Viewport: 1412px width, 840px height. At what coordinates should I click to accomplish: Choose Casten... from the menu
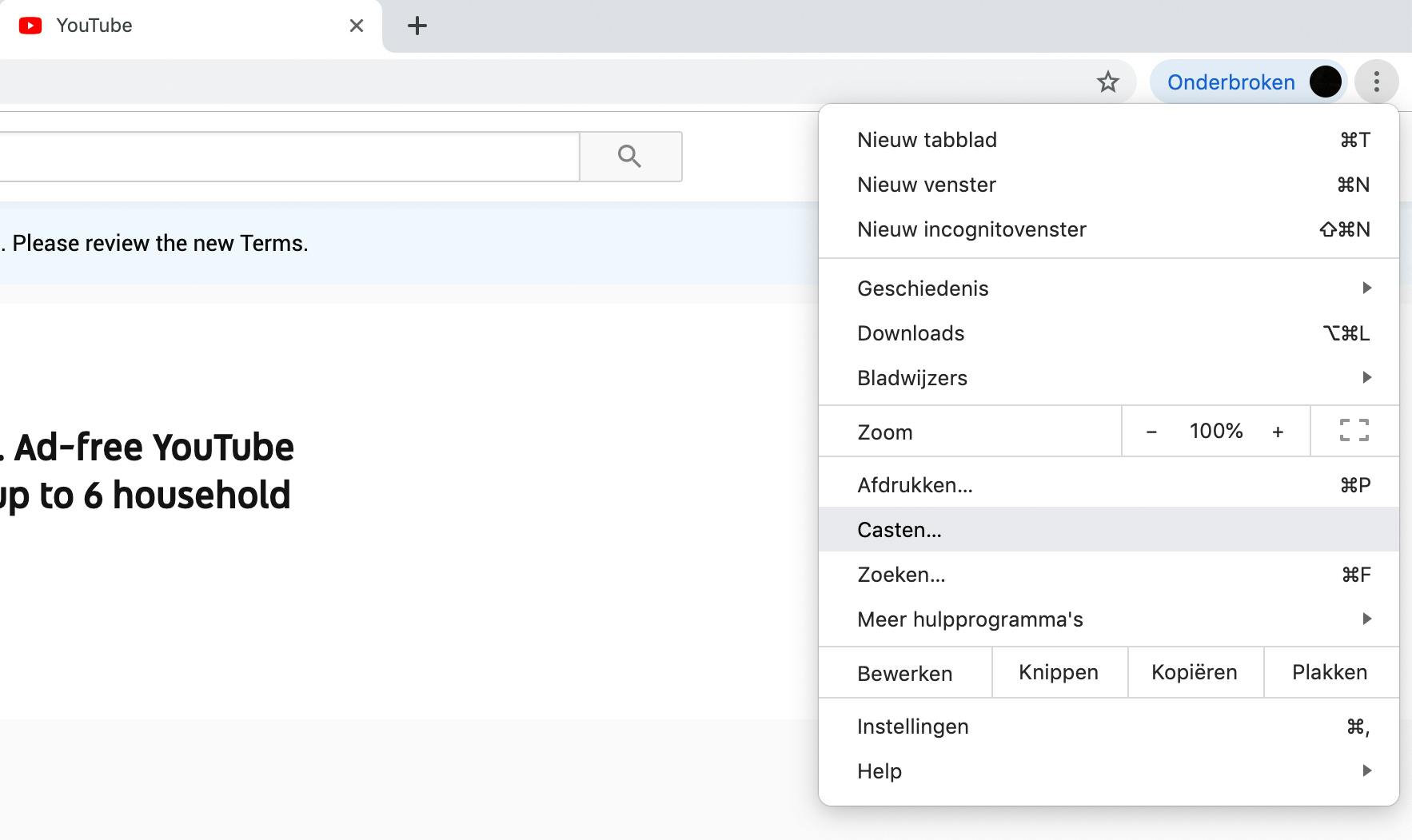click(x=899, y=530)
